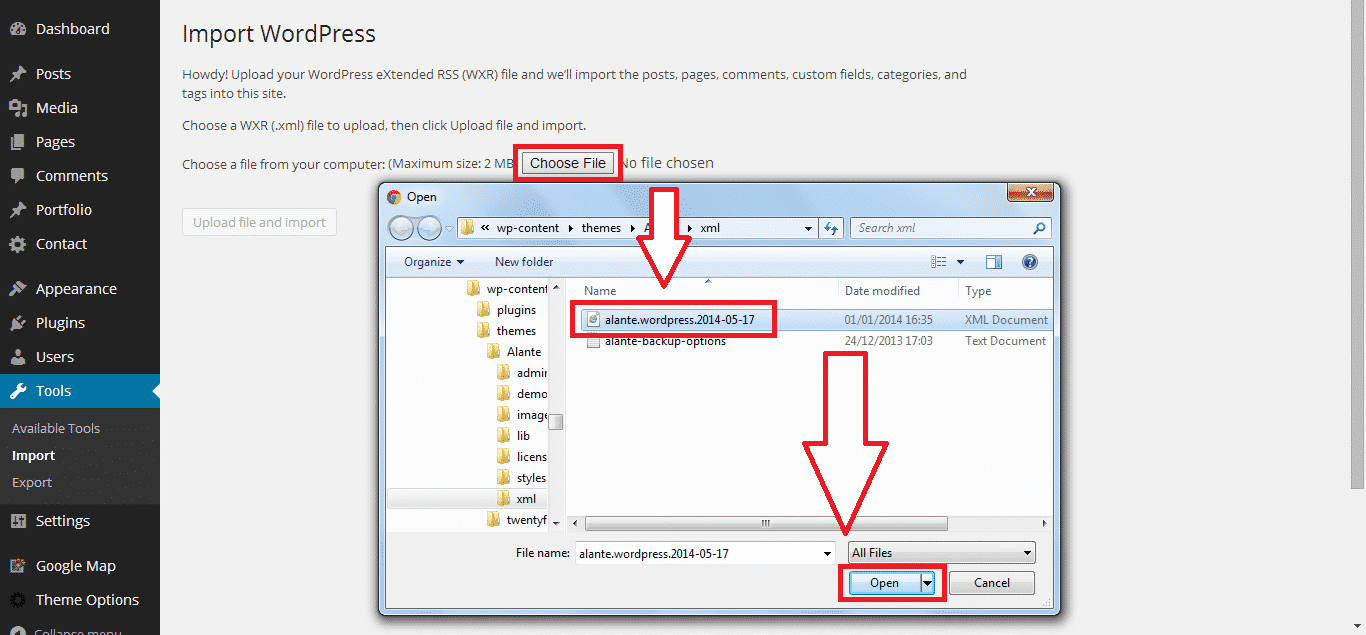Click the Theme Options gear icon
Viewport: 1366px width, 635px height.
(x=18, y=600)
